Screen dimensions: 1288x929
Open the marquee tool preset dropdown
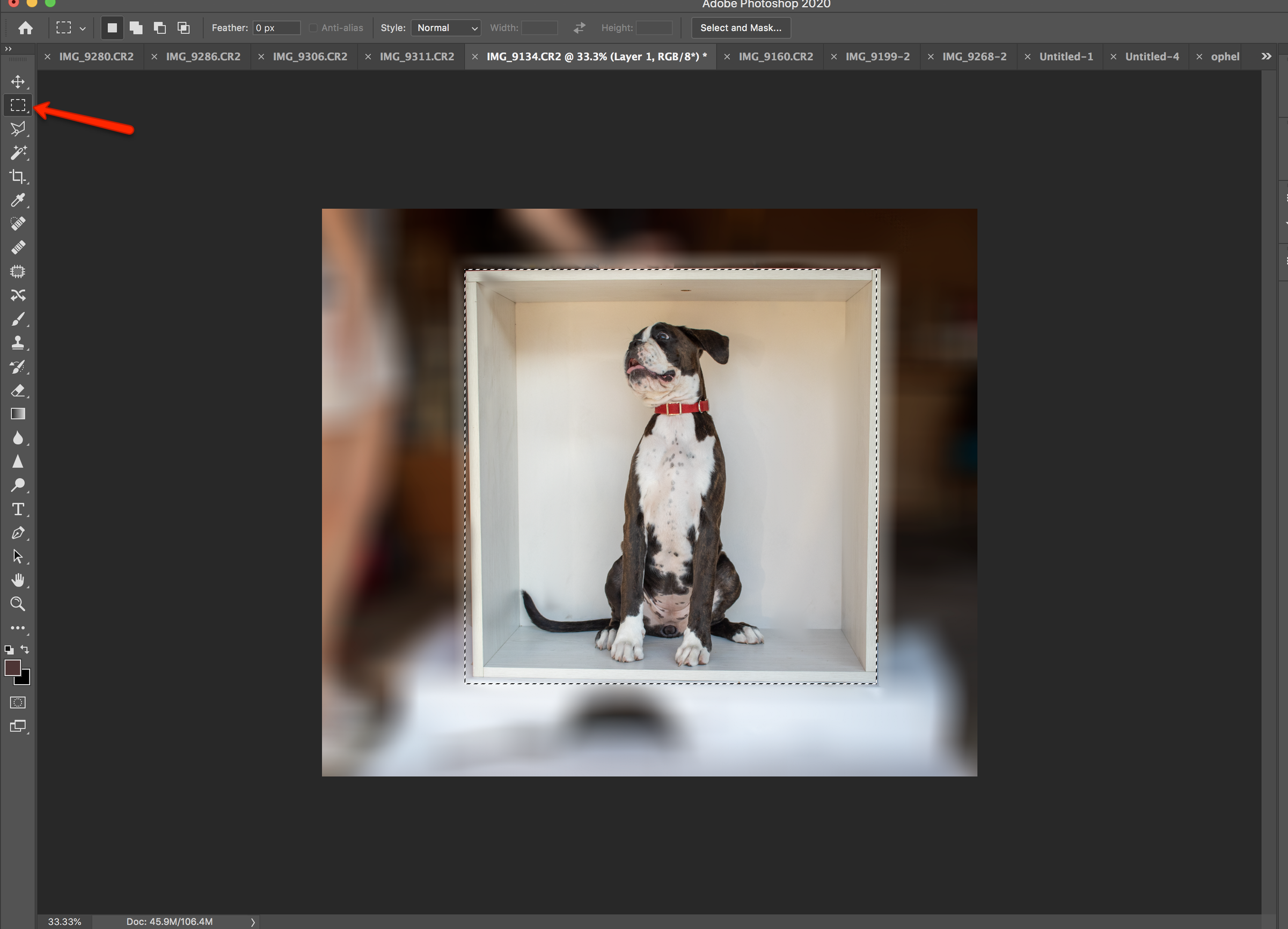[x=83, y=28]
